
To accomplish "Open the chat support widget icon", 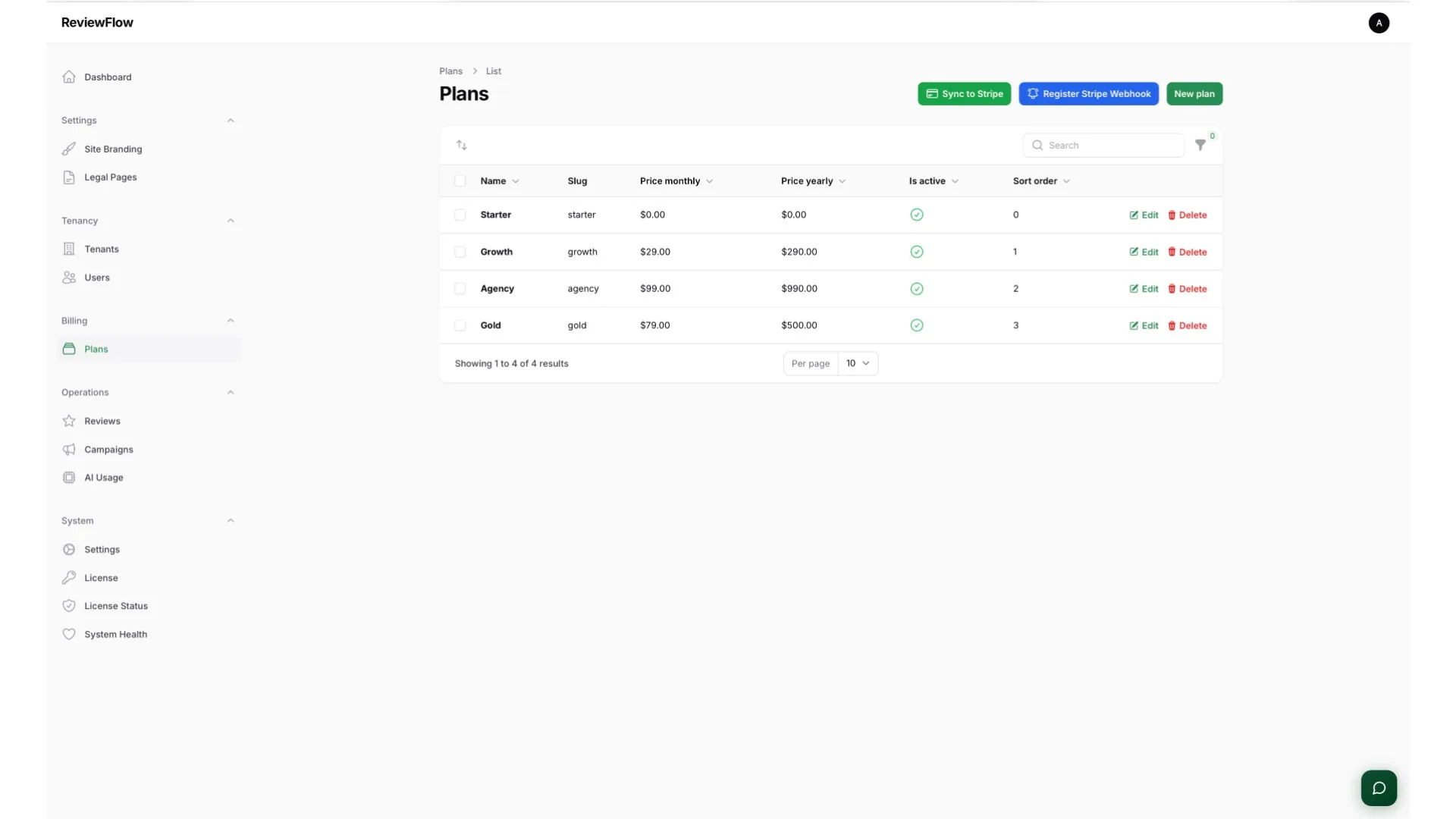I will pos(1379,788).
